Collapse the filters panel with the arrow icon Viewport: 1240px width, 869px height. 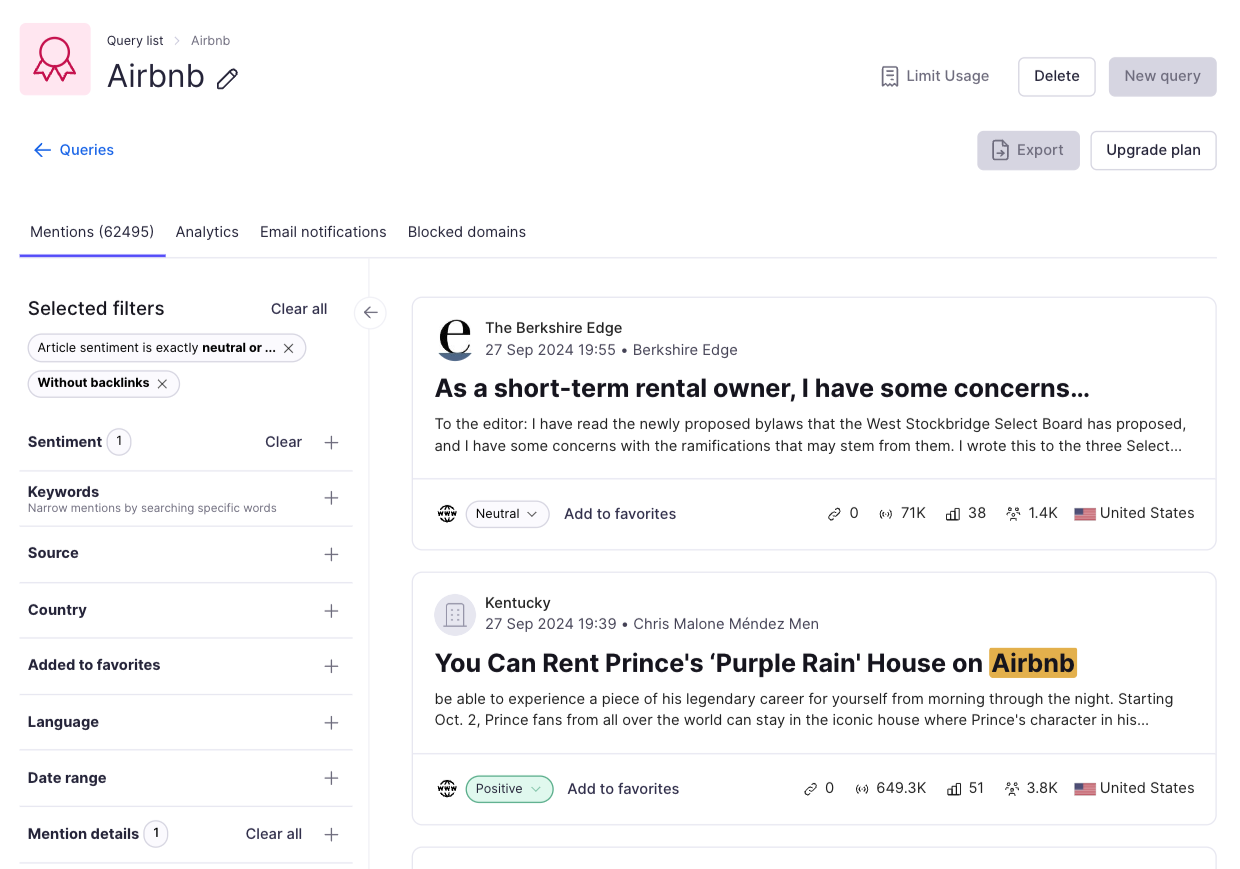point(370,313)
